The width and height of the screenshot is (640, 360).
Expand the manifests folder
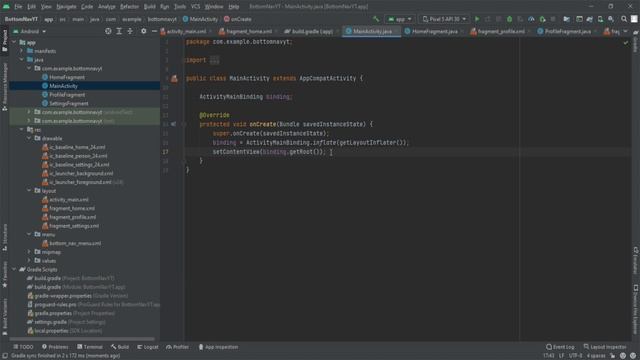click(x=22, y=51)
